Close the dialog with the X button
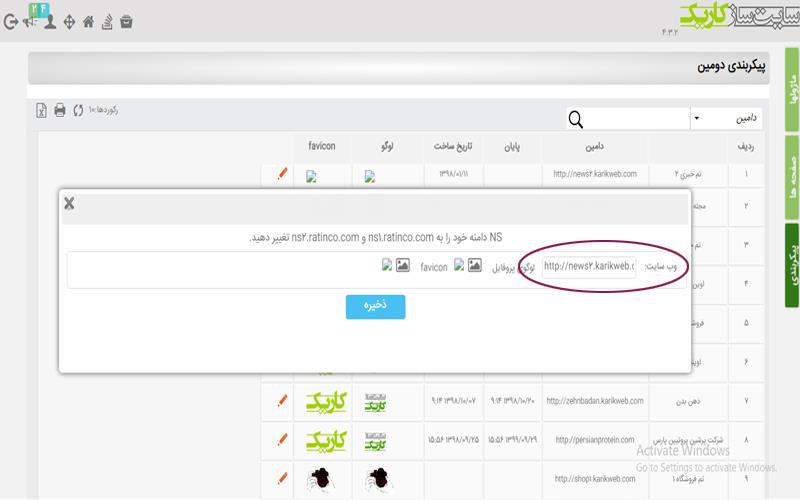 click(69, 204)
